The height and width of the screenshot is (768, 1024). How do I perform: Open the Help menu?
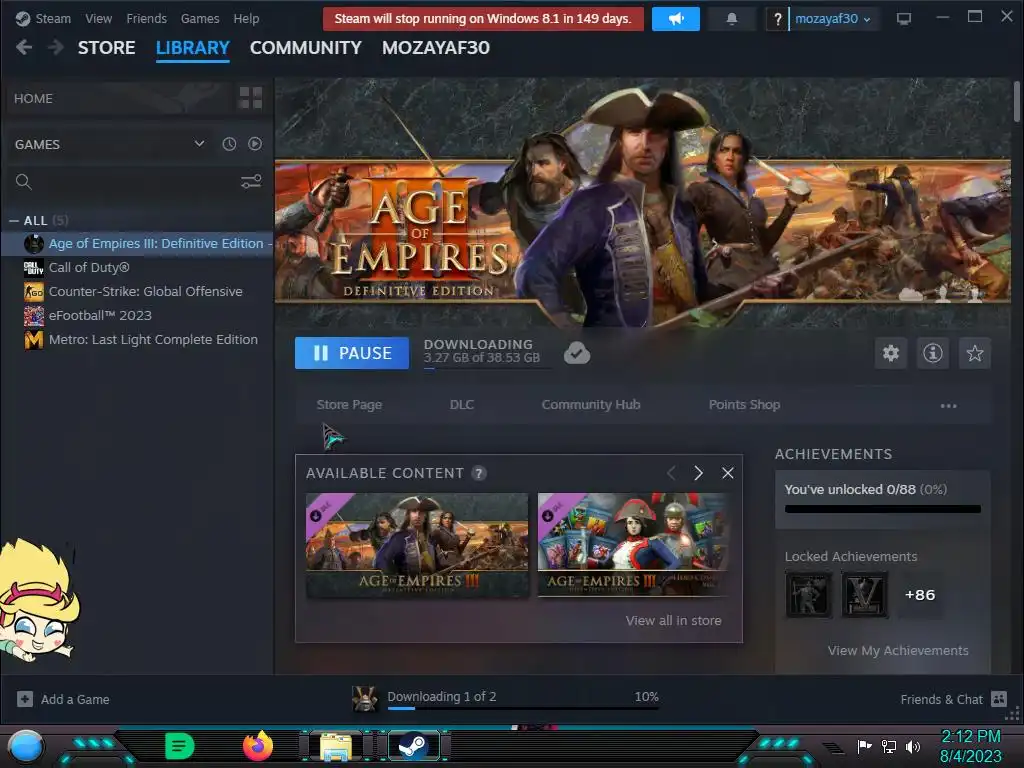coord(246,19)
